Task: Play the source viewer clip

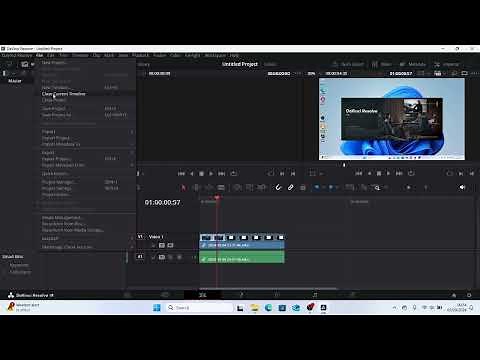Action: [211, 174]
